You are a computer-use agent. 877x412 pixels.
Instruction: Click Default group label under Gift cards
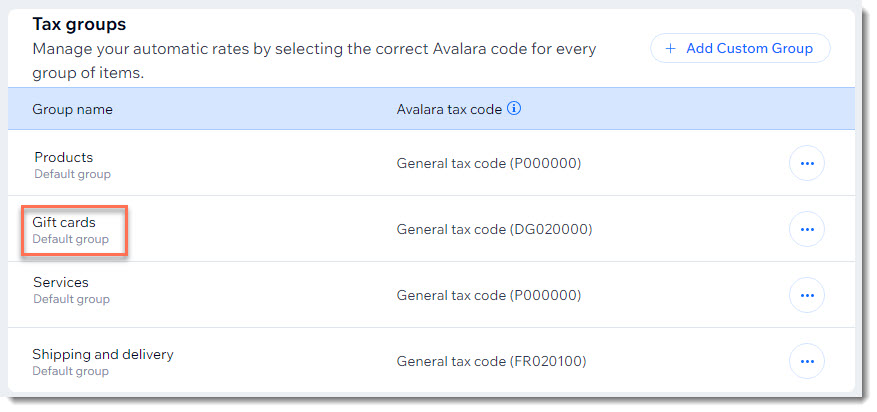click(x=70, y=239)
